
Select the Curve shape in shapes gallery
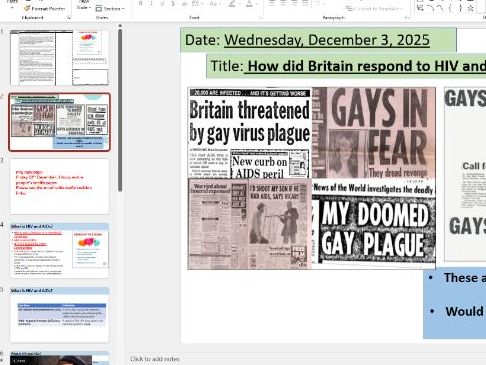coord(441,8)
